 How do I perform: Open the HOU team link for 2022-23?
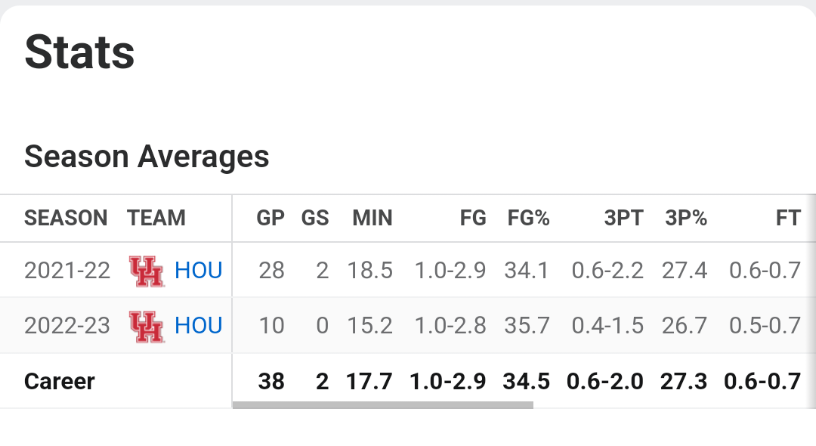tap(198, 326)
